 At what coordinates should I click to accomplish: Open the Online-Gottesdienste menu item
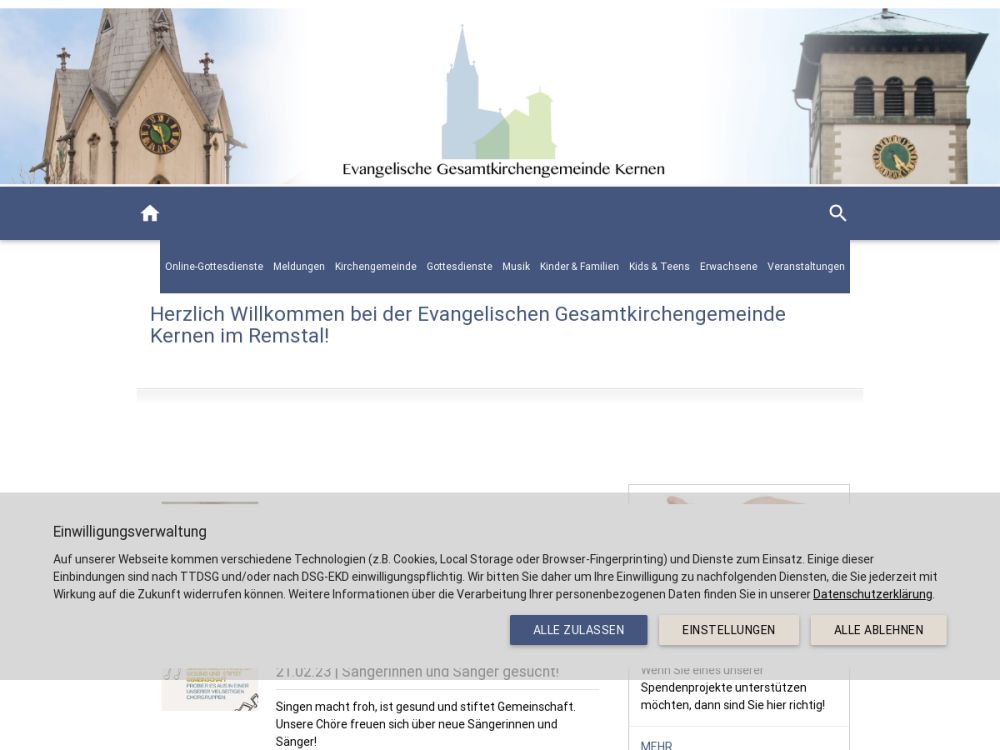(214, 267)
